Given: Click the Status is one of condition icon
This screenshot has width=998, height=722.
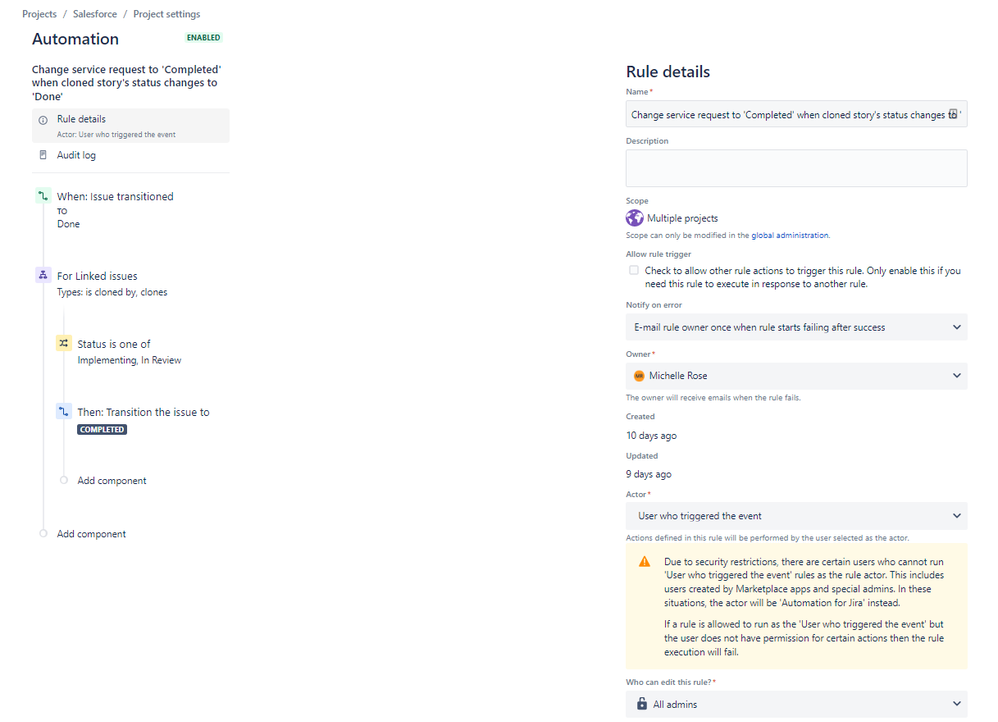Looking at the screenshot, I should coord(64,343).
